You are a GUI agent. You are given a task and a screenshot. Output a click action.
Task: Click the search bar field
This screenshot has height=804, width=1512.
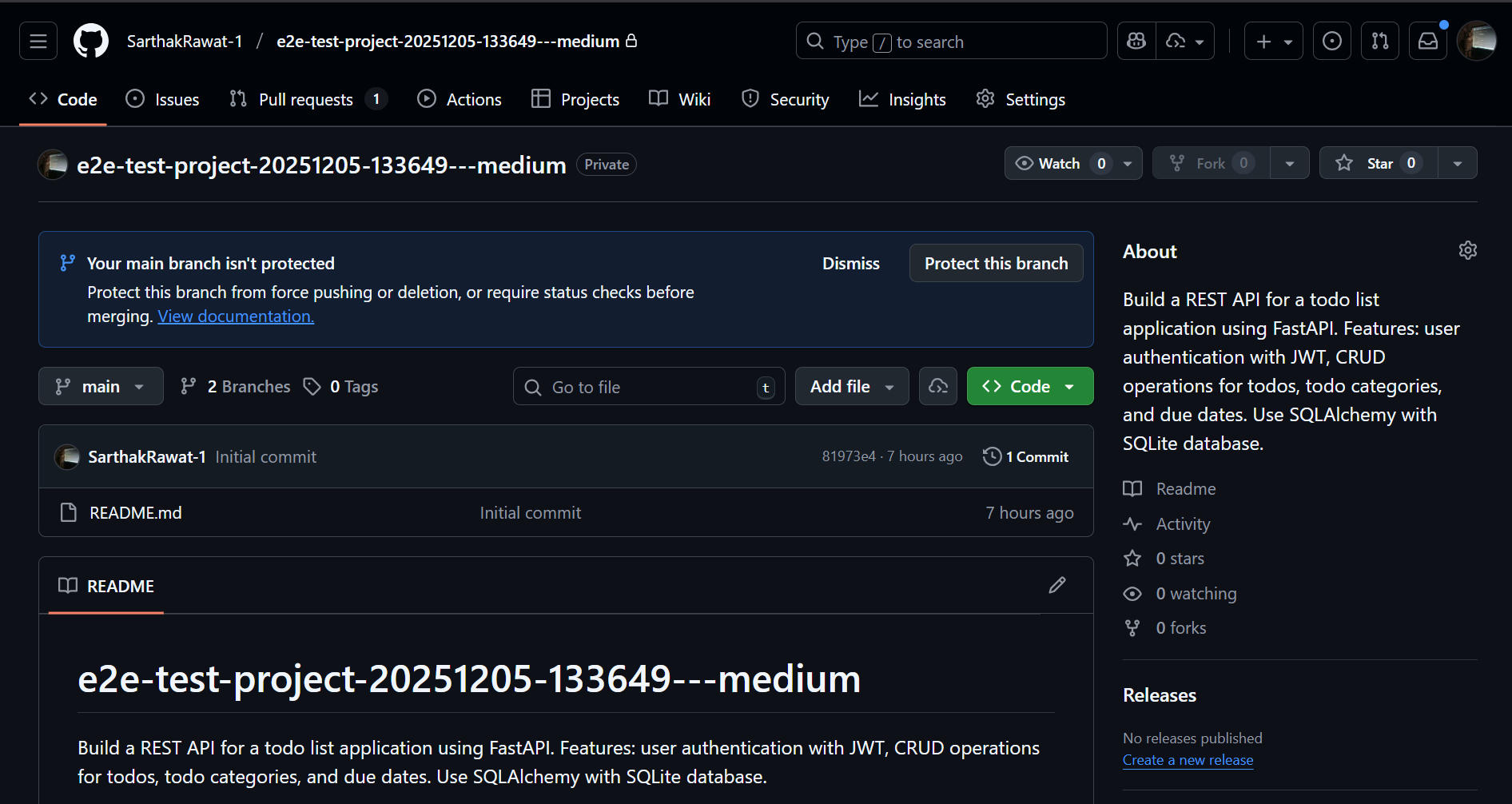pos(952,41)
